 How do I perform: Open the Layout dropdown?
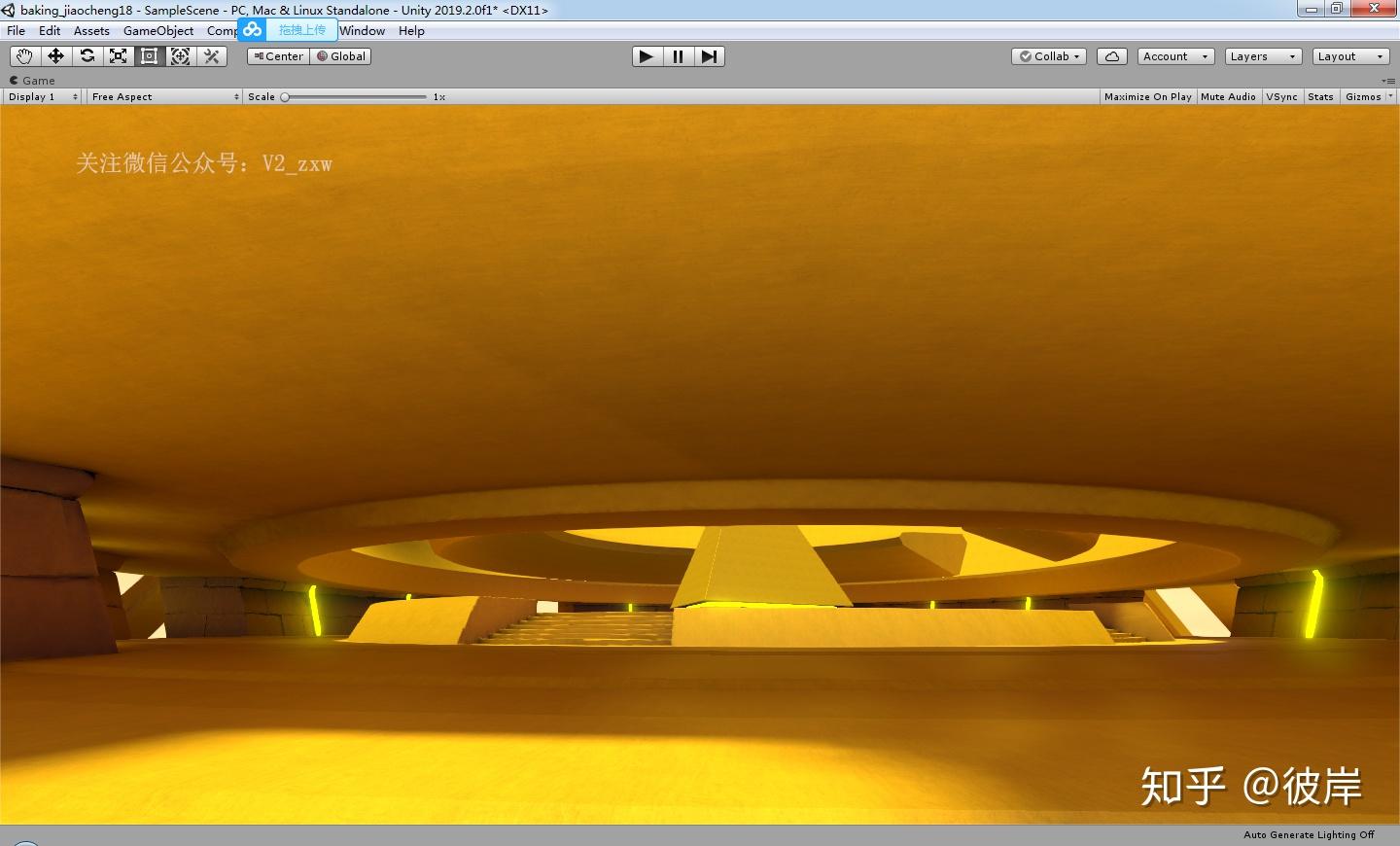(1350, 56)
